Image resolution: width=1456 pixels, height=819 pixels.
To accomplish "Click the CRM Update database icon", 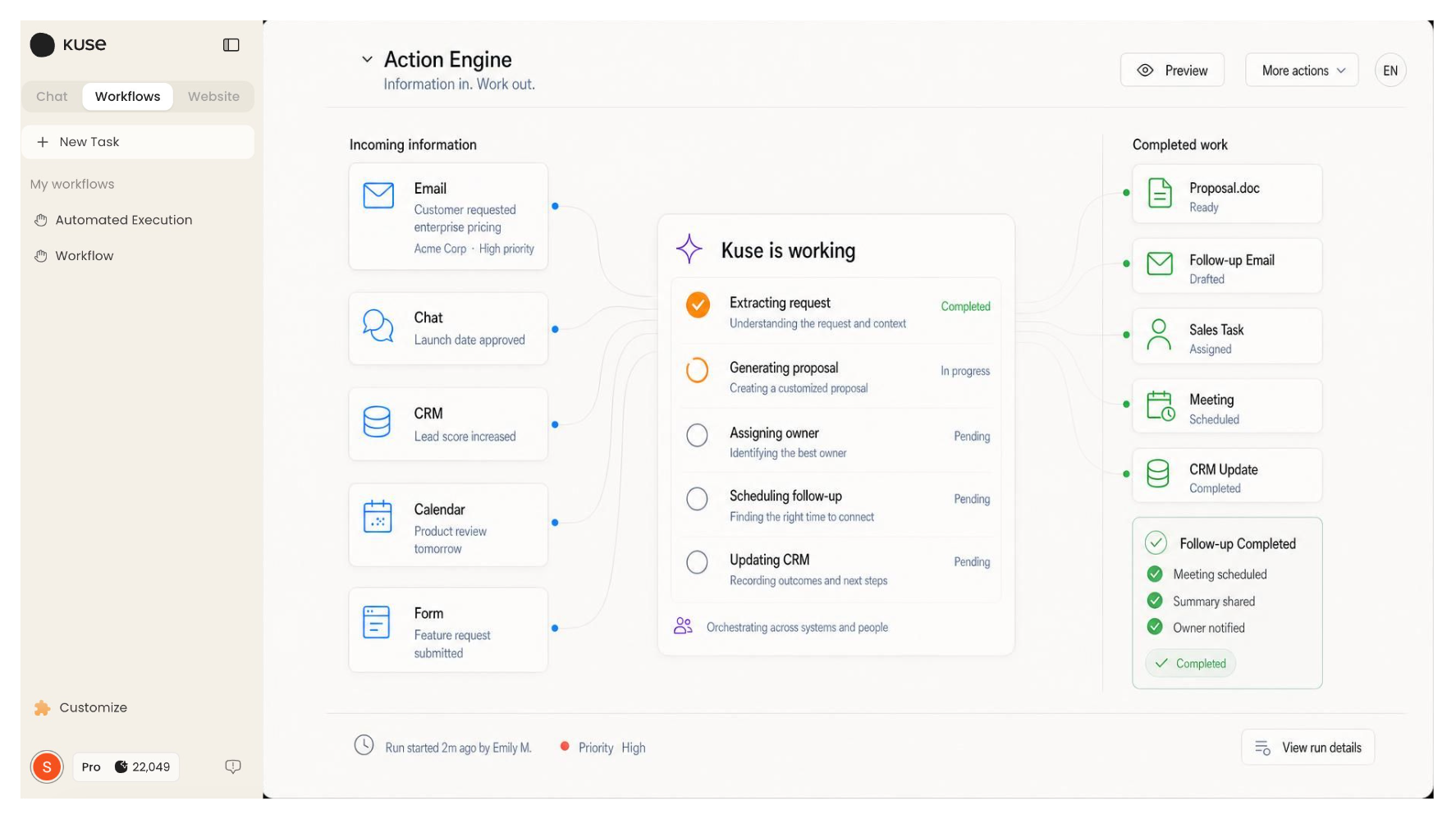I will [1158, 474].
